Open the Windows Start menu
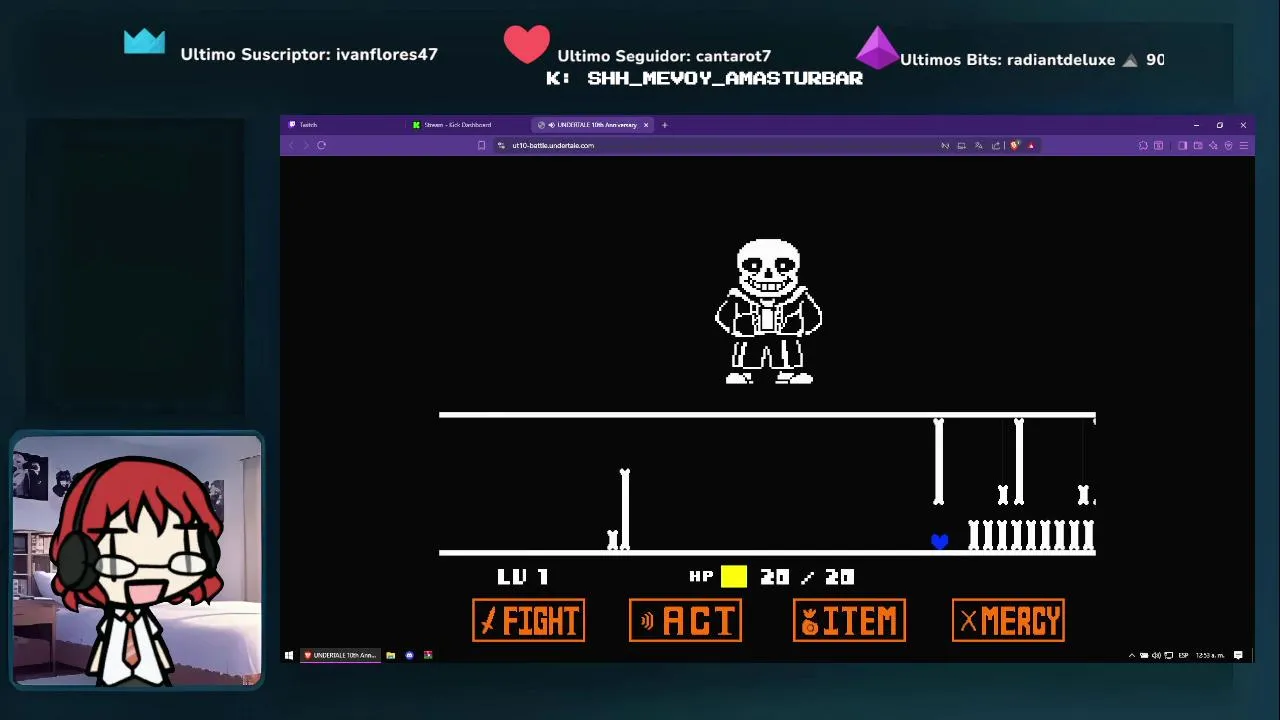The height and width of the screenshot is (720, 1280). pos(289,655)
